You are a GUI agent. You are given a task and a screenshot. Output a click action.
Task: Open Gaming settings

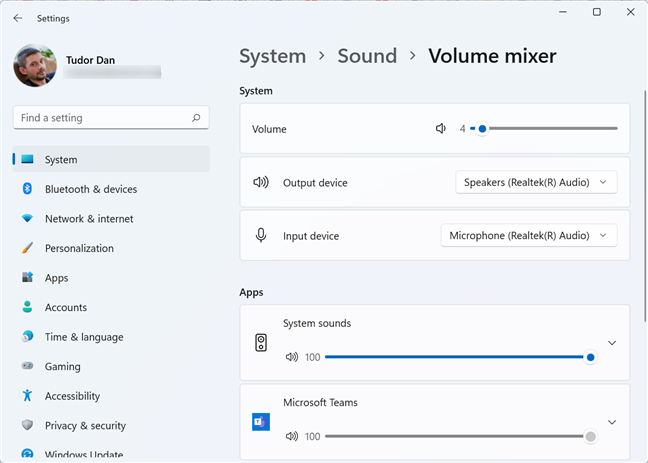[111, 366]
